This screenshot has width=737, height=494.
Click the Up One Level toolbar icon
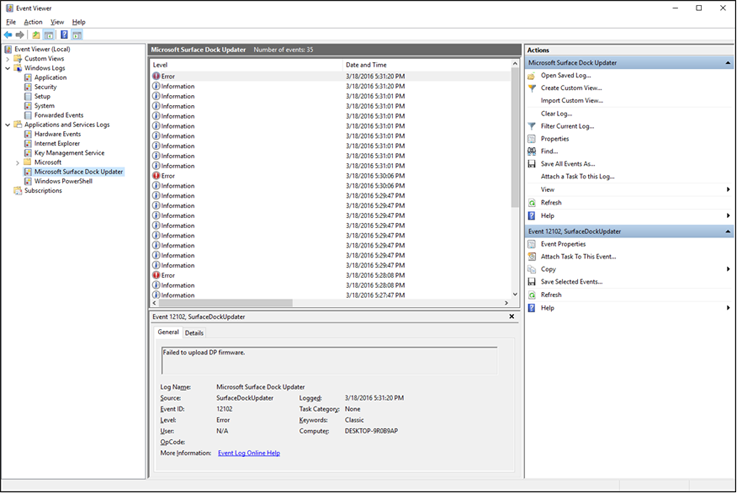[36, 35]
